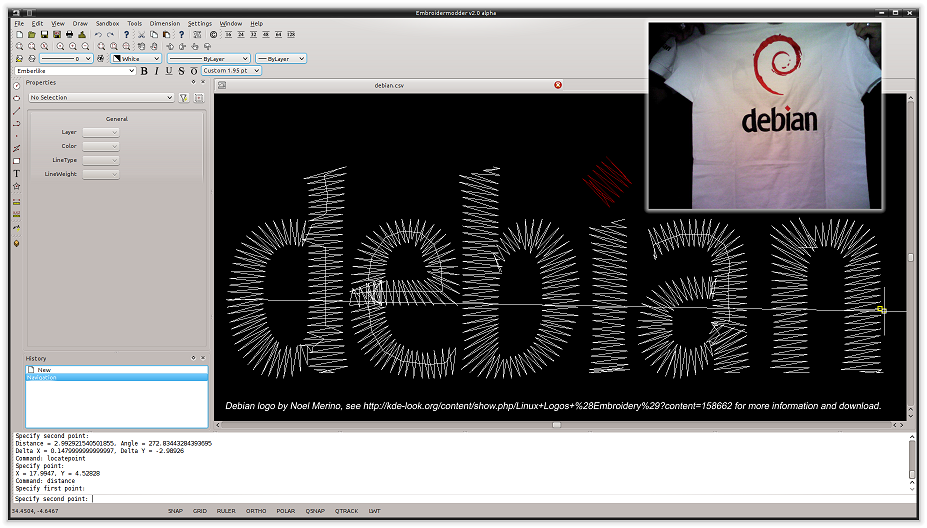Image resolution: width=927 pixels, height=528 pixels.
Task: Toggle POLAR tracking in status bar
Action: [286, 511]
